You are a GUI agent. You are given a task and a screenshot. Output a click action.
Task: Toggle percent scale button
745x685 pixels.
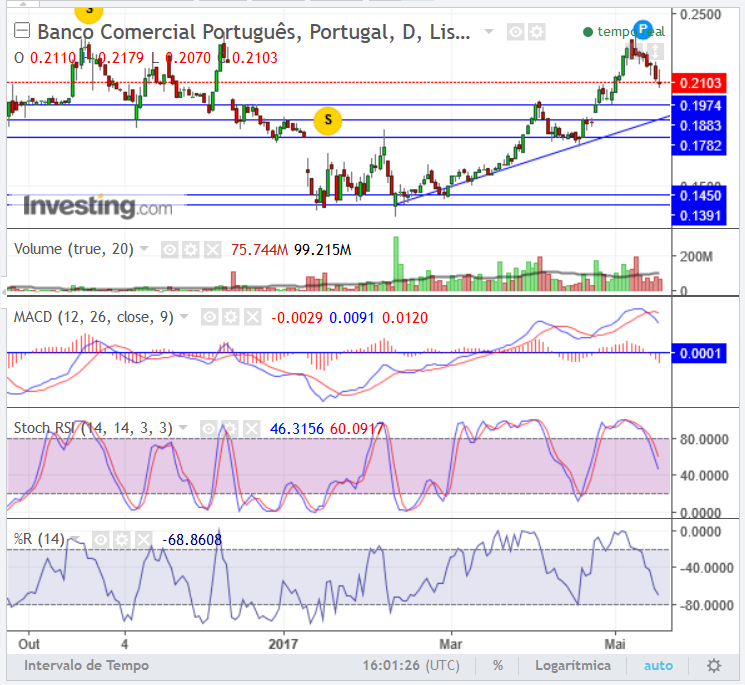(x=497, y=666)
